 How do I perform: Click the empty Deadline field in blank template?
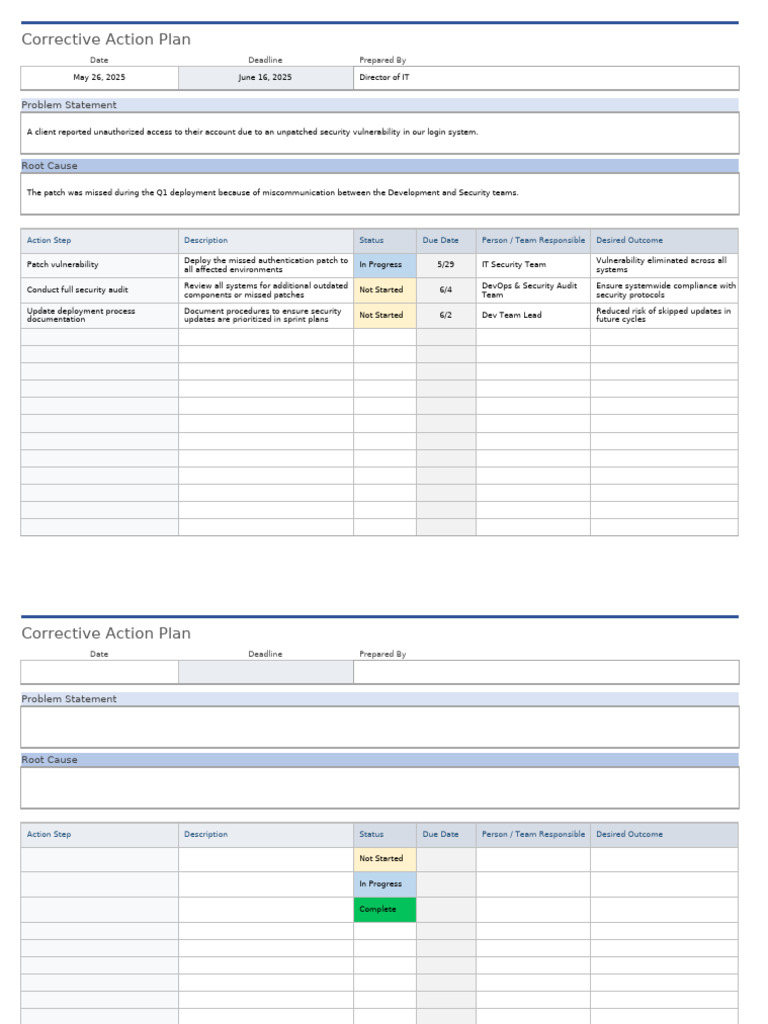(x=266, y=672)
